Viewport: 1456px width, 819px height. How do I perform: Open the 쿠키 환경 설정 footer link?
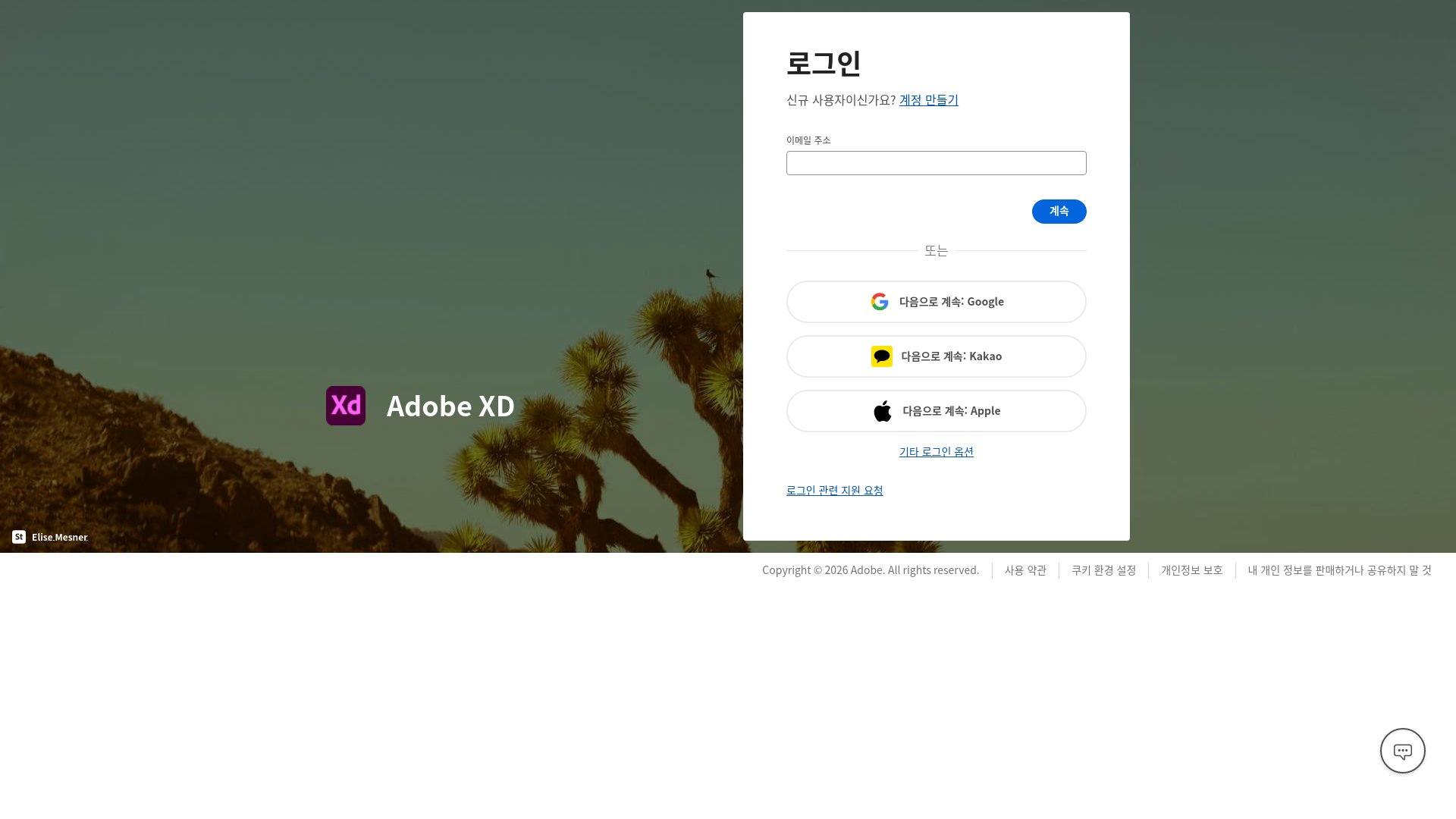click(x=1103, y=570)
